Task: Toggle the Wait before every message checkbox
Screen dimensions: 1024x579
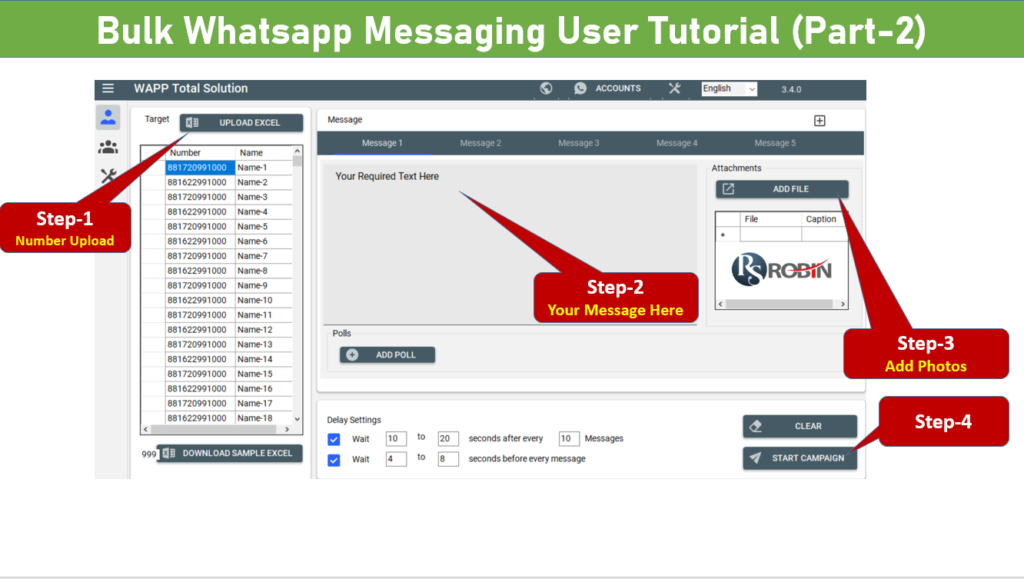Action: click(x=334, y=460)
